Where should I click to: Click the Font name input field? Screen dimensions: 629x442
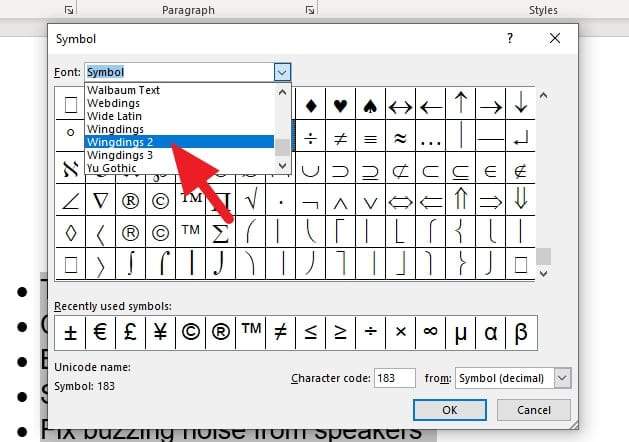point(180,72)
